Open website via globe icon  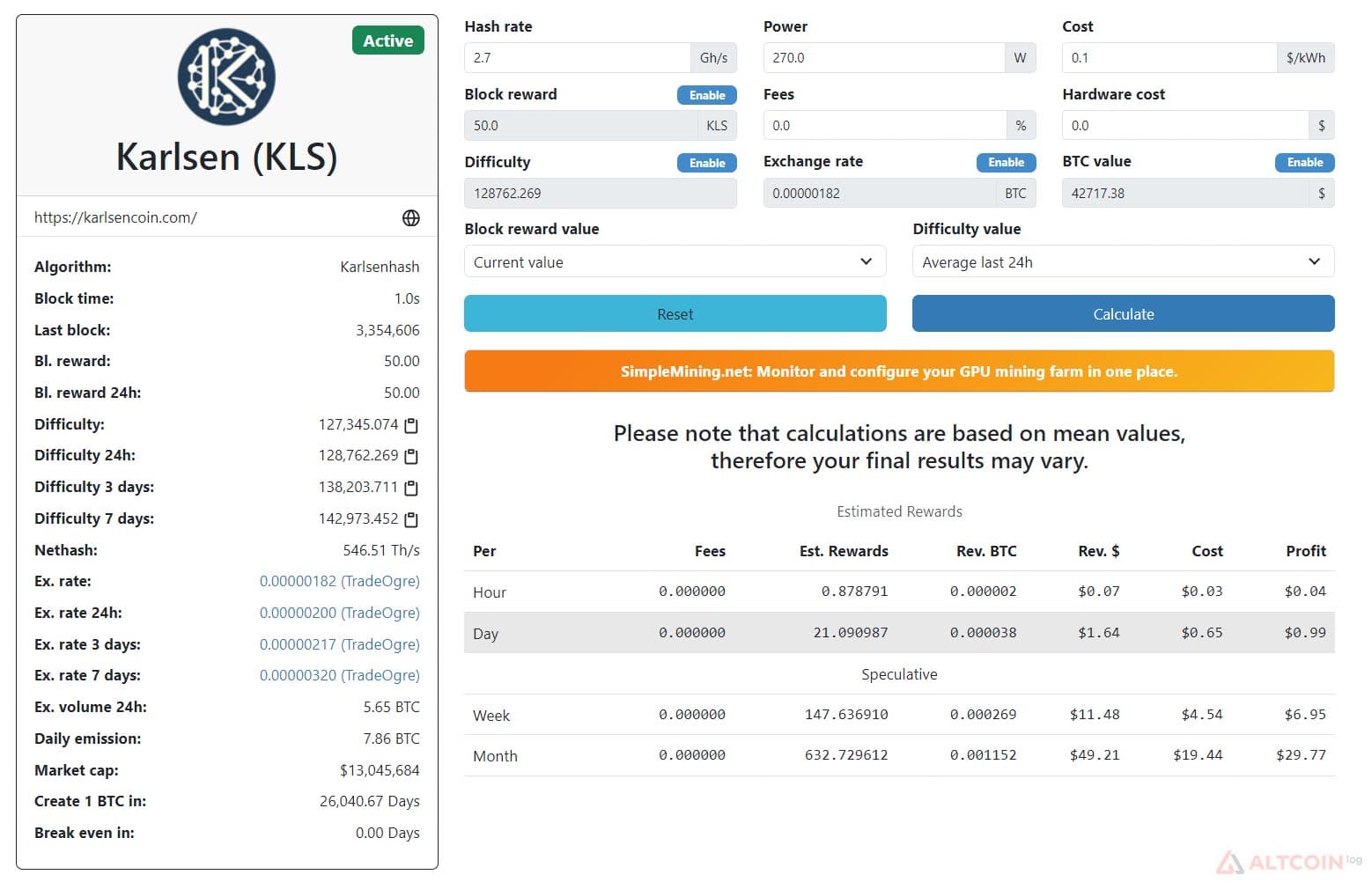[410, 218]
